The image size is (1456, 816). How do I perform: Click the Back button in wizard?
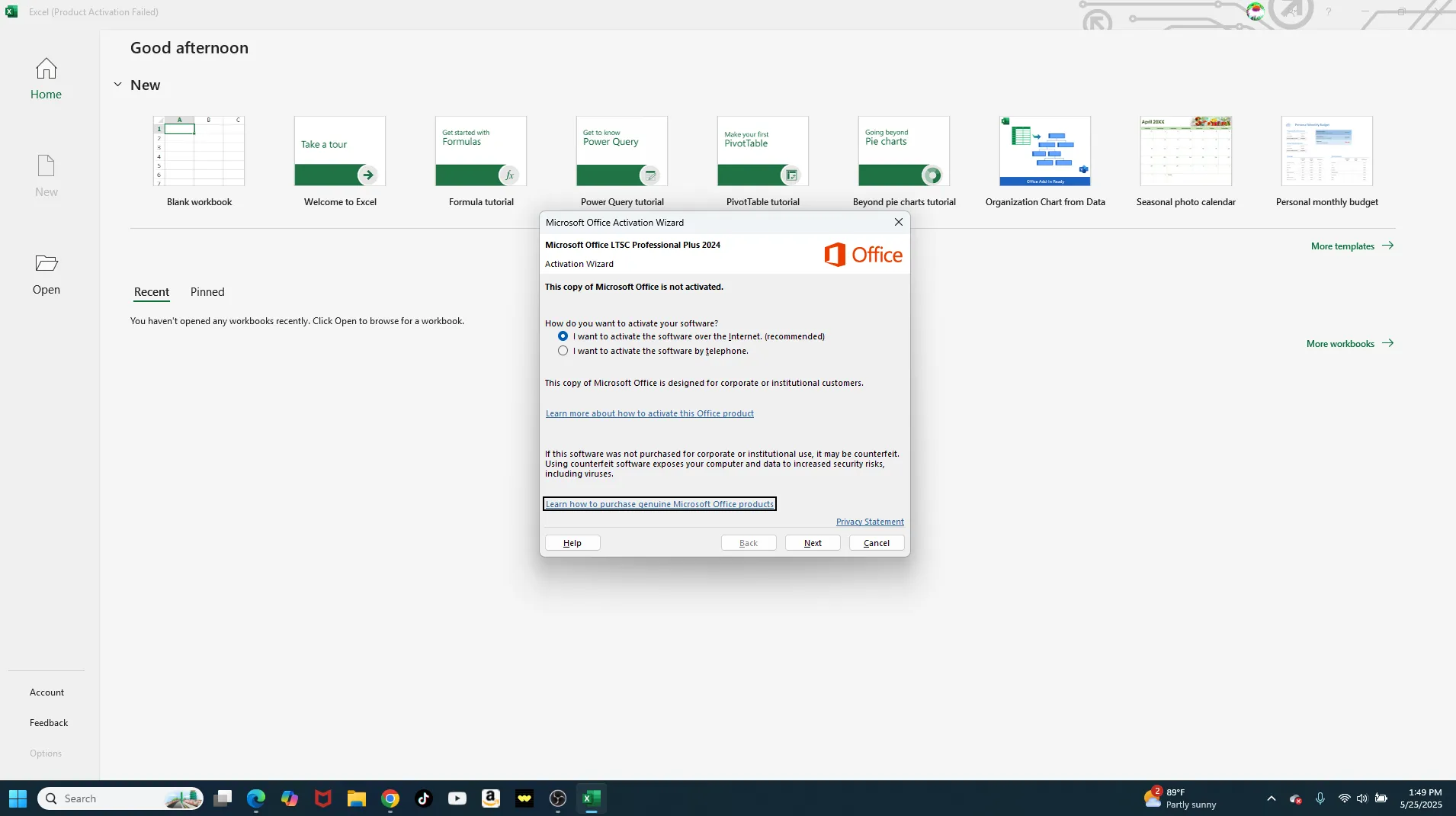[x=749, y=543]
